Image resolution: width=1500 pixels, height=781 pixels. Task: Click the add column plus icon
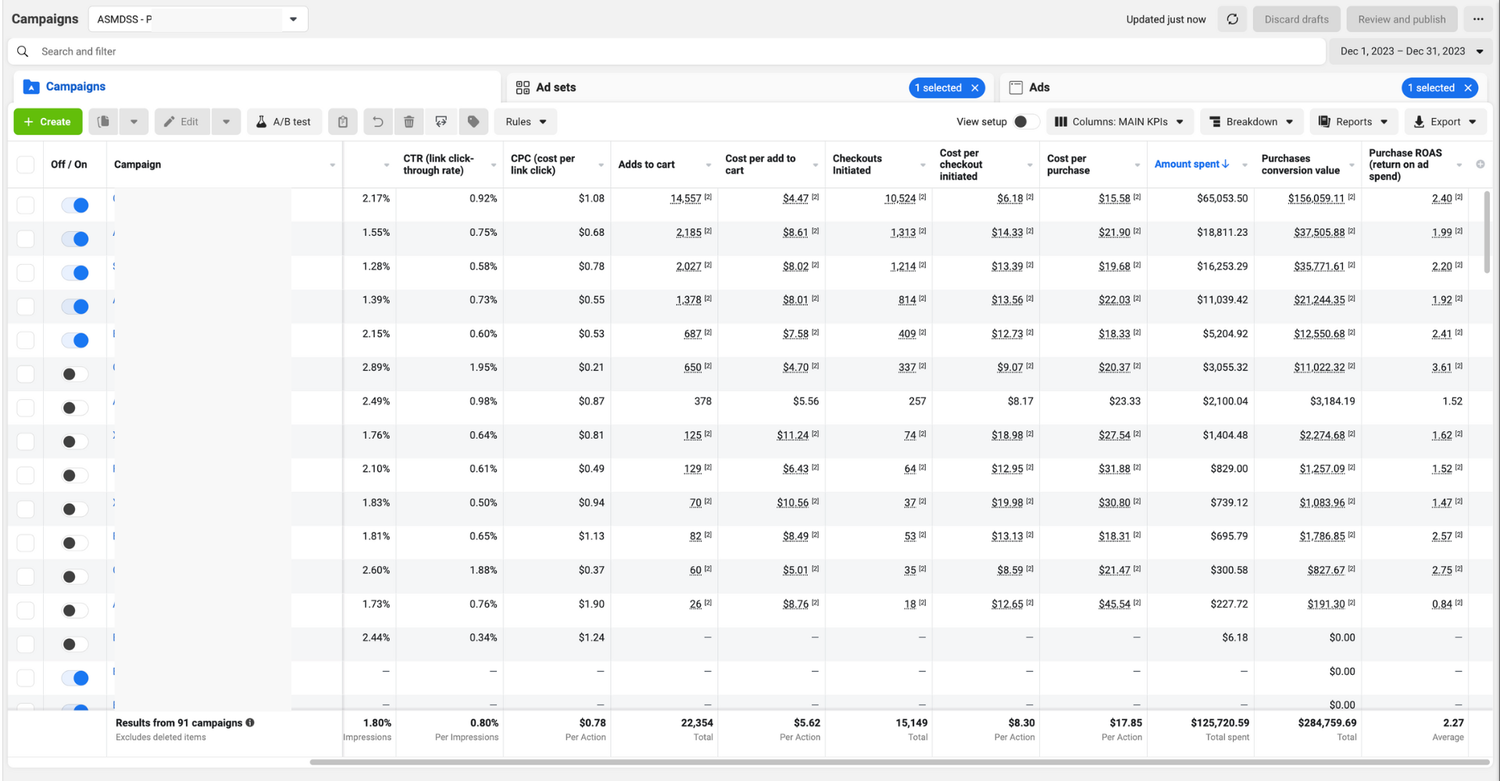(1481, 164)
